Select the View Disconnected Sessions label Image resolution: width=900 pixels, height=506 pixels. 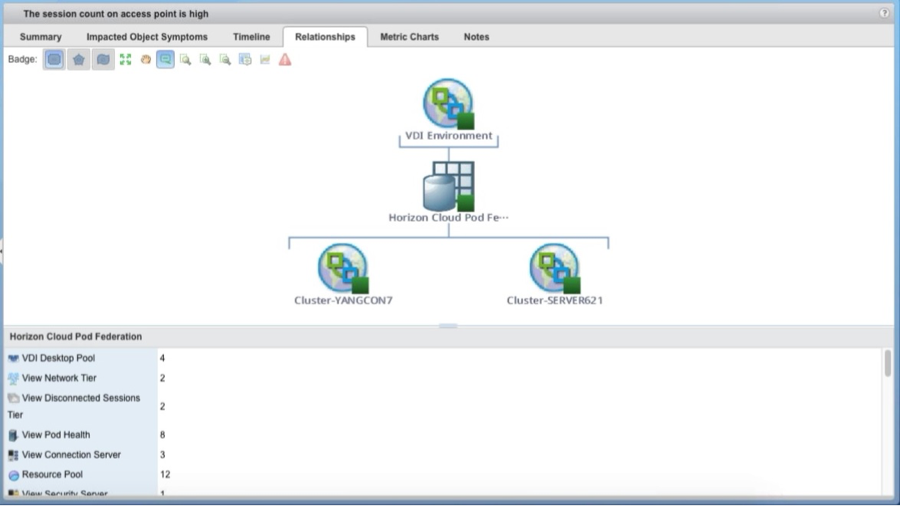click(x=81, y=398)
